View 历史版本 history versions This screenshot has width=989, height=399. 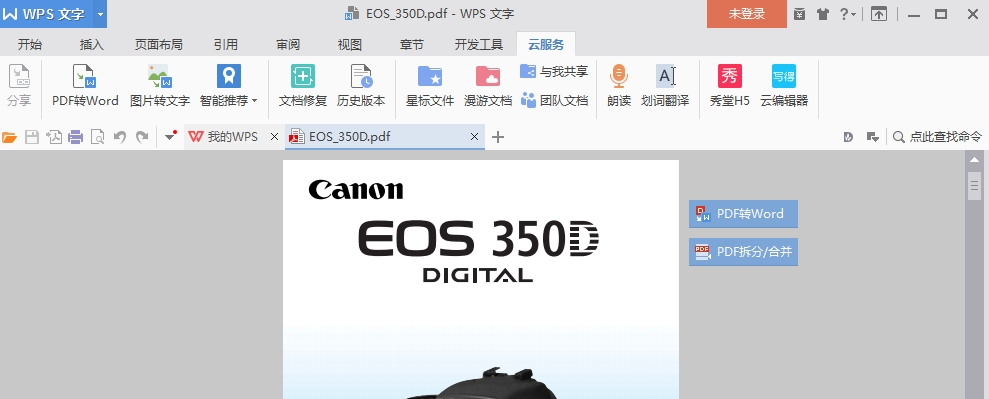pyautogui.click(x=361, y=86)
